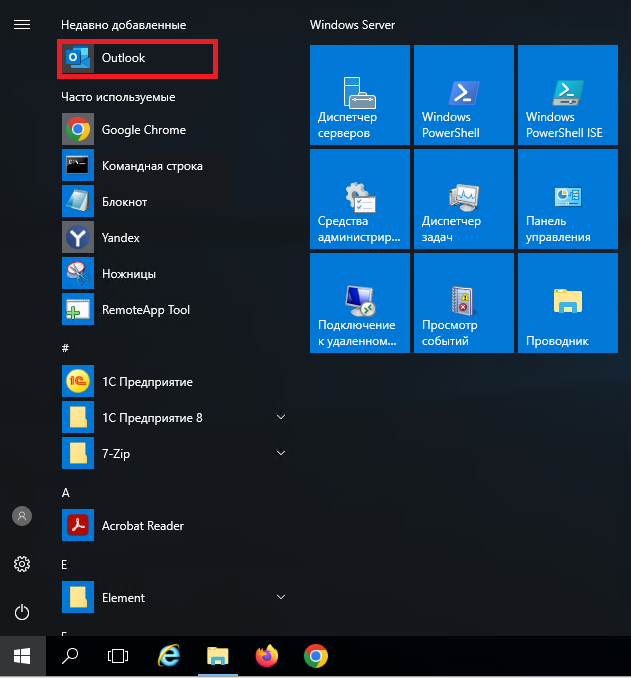
Task: Click the Windows PowerShell ISE tile
Action: click(x=568, y=95)
